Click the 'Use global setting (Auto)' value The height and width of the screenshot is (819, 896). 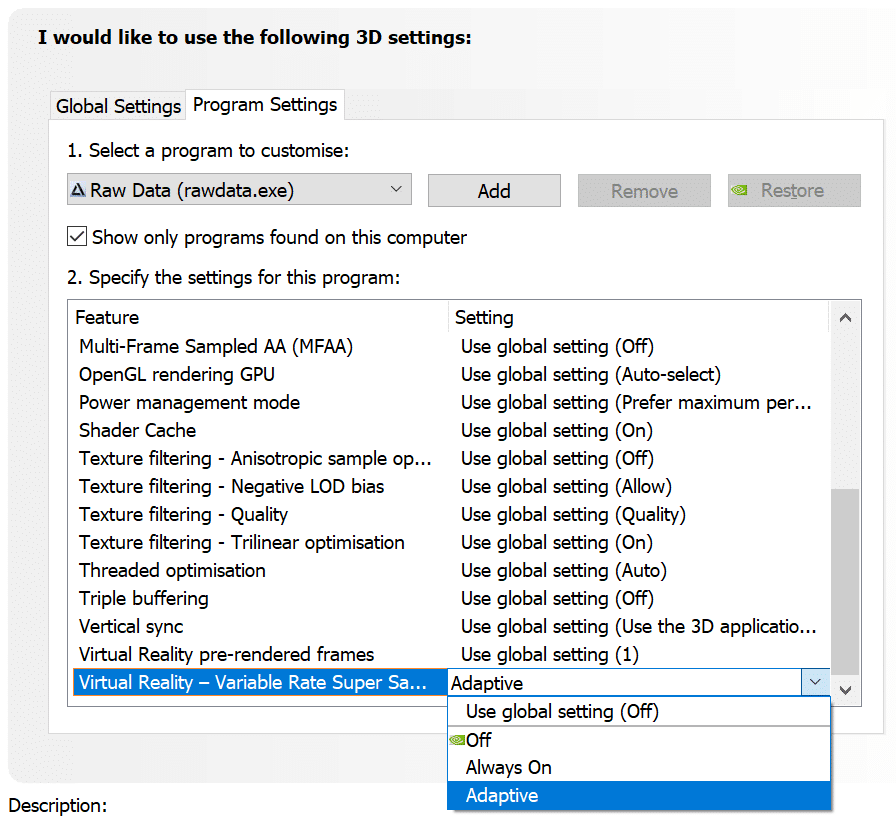(x=564, y=570)
